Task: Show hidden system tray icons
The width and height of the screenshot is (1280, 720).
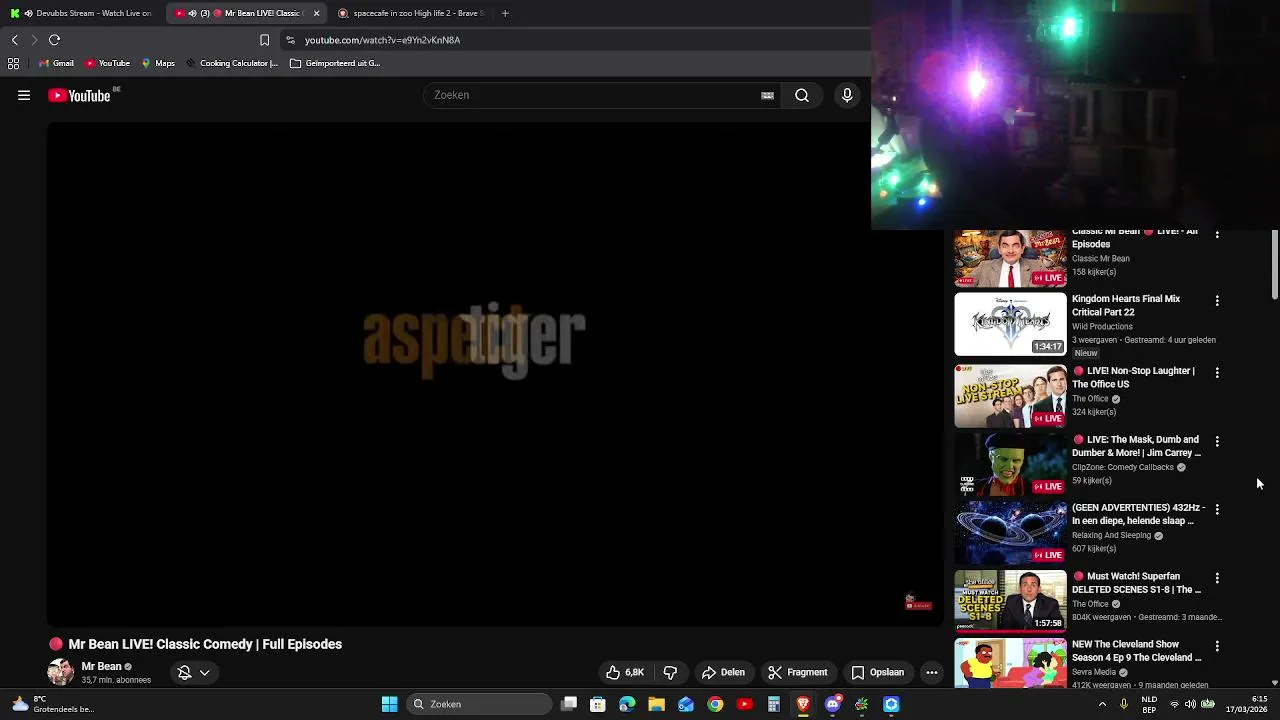Action: click(x=1102, y=704)
